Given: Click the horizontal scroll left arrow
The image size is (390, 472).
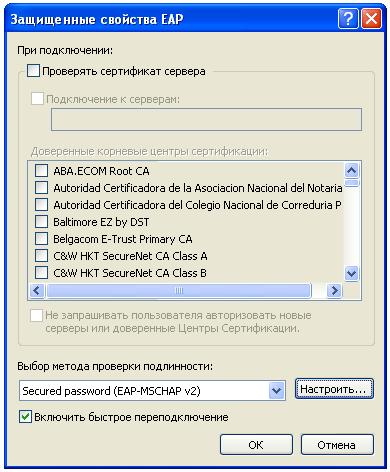Looking at the screenshot, I should 37,291.
